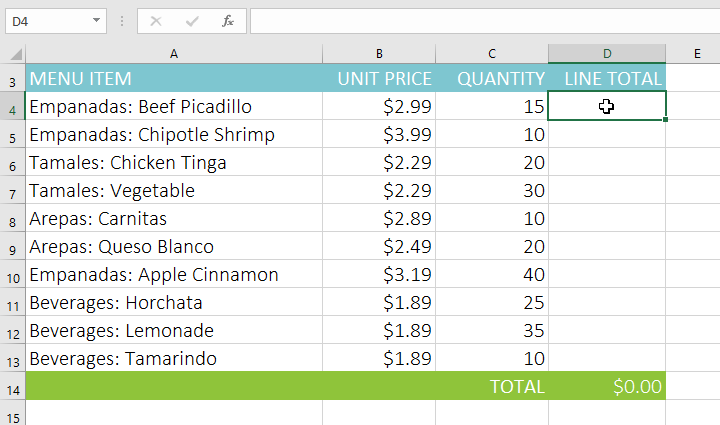Click the green TOTAL $0.00 cell
Viewport: 720px width, 425px height.
(x=606, y=387)
